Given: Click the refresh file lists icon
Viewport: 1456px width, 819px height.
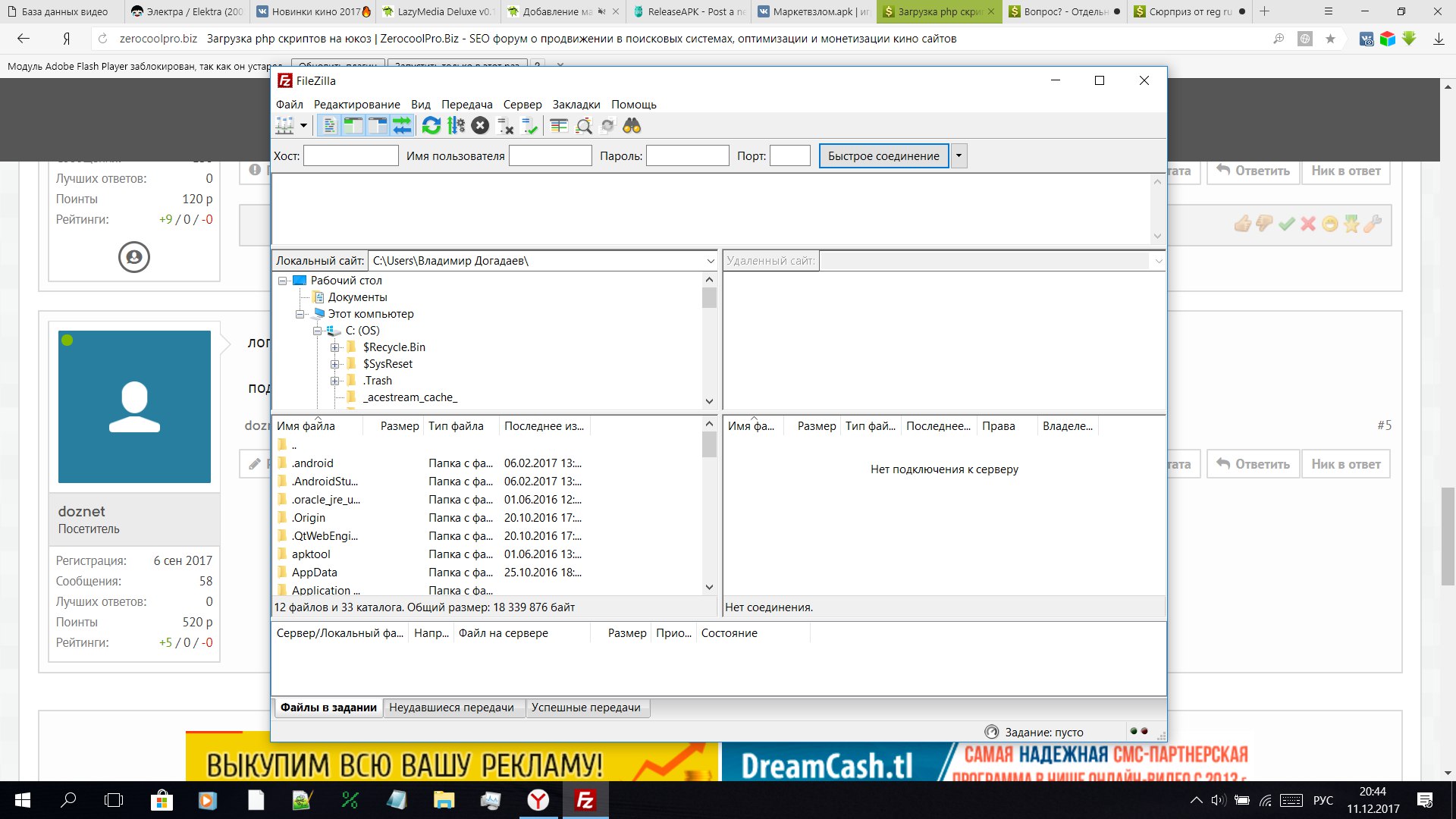Looking at the screenshot, I should 431,126.
